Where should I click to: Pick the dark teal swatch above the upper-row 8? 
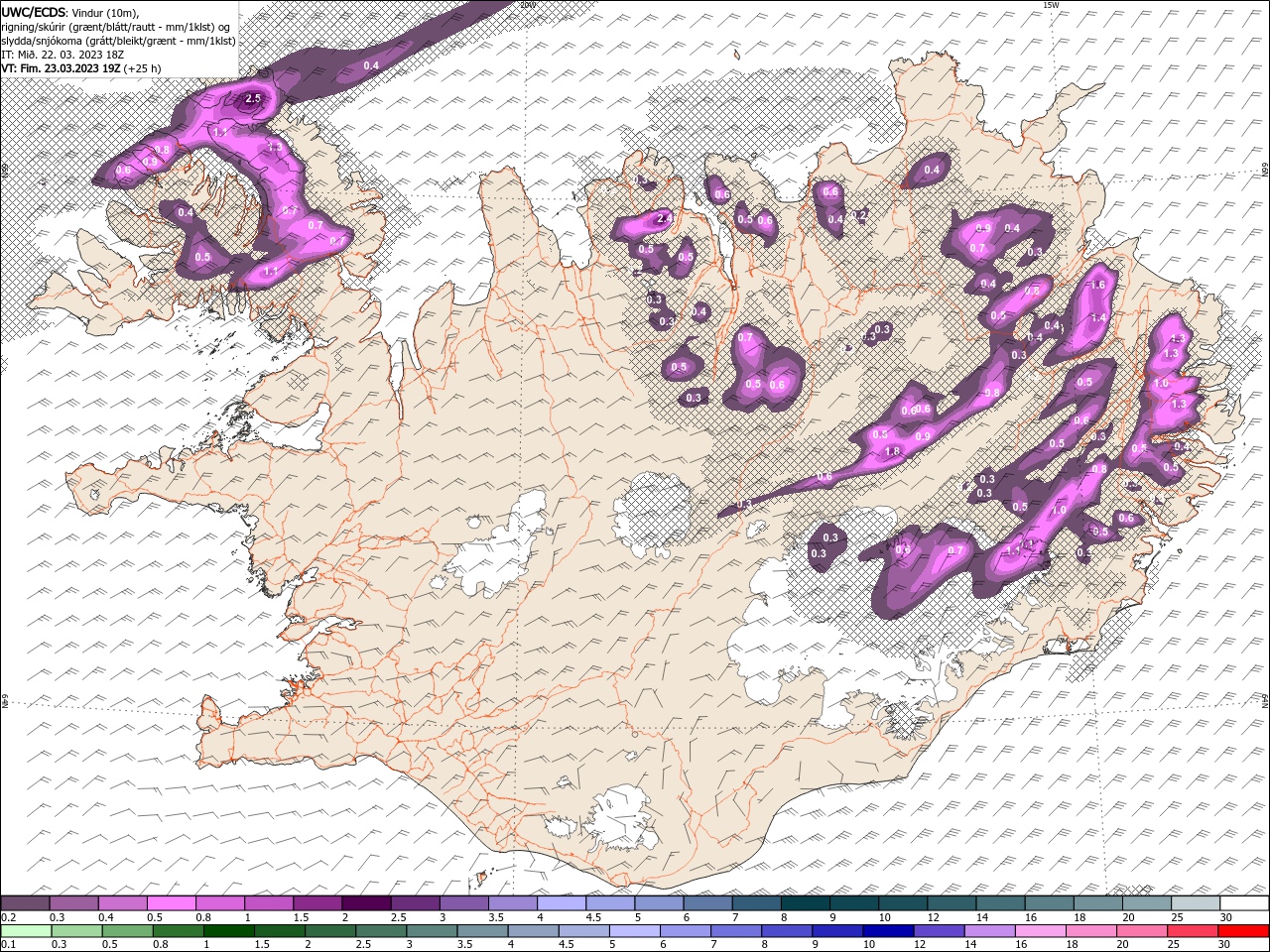click(805, 903)
